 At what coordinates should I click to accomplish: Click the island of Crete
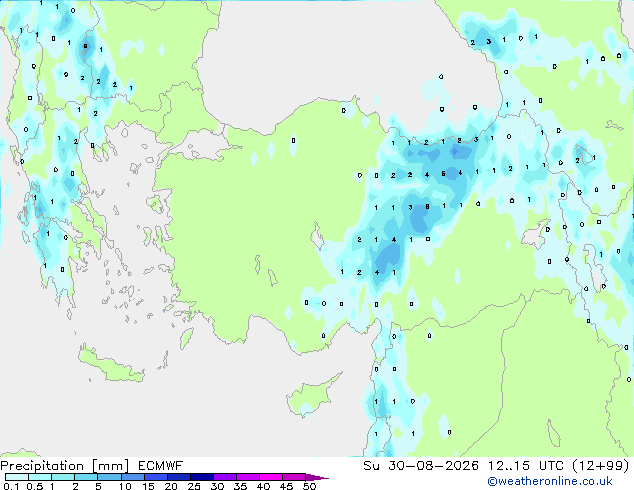(x=111, y=365)
